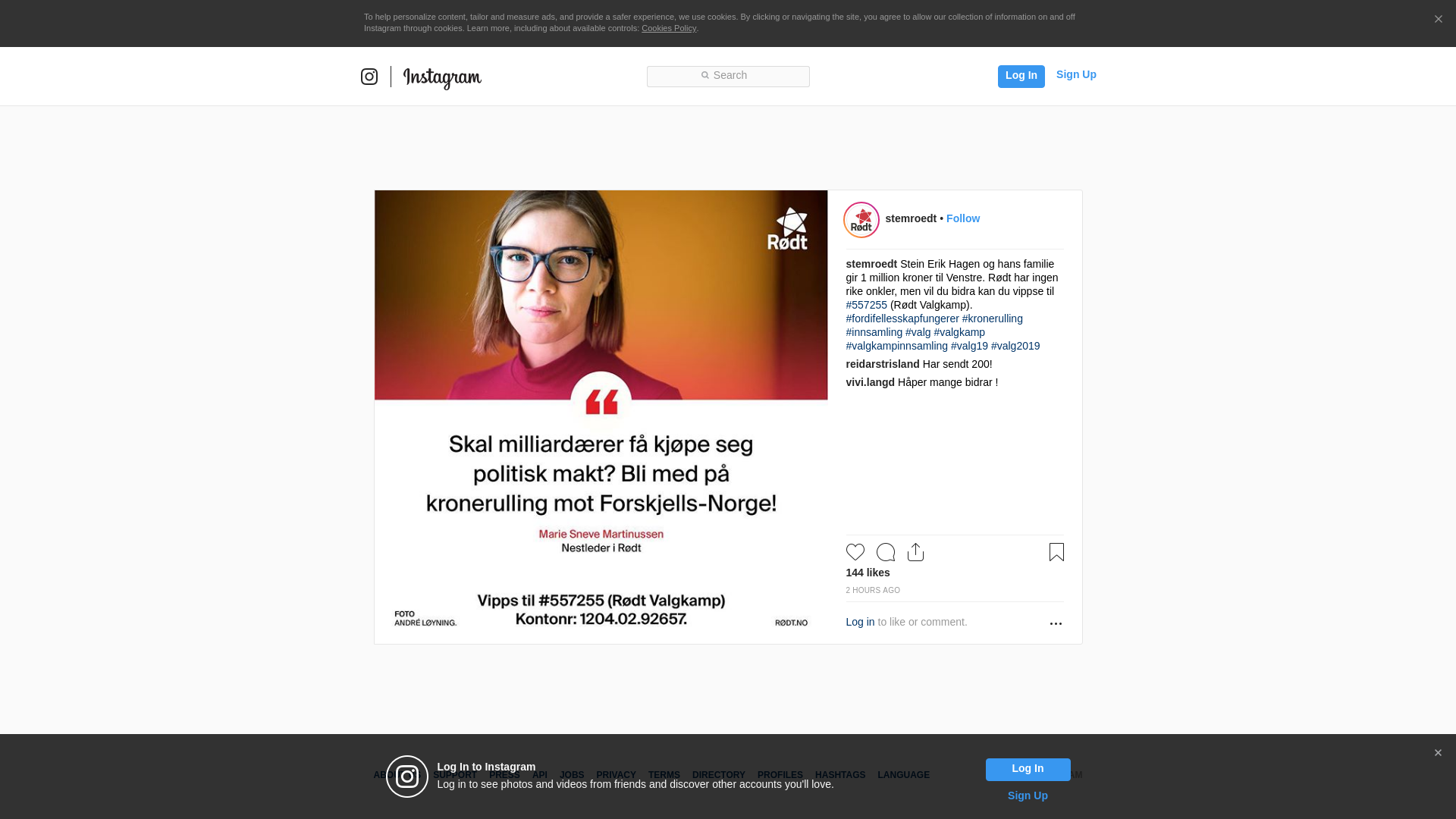1456x819 pixels.
Task: Open the JOBS footer link
Action: tap(572, 775)
